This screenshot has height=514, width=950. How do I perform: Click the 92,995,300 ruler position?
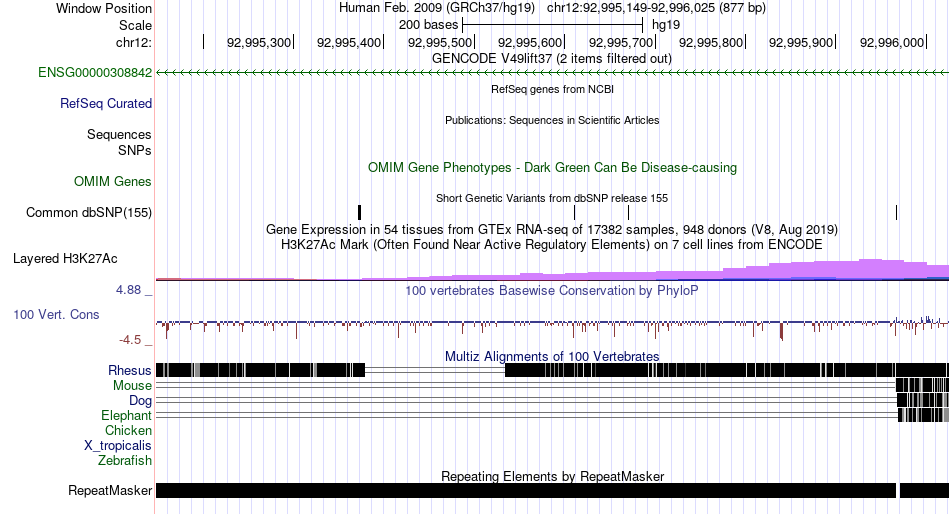259,42
